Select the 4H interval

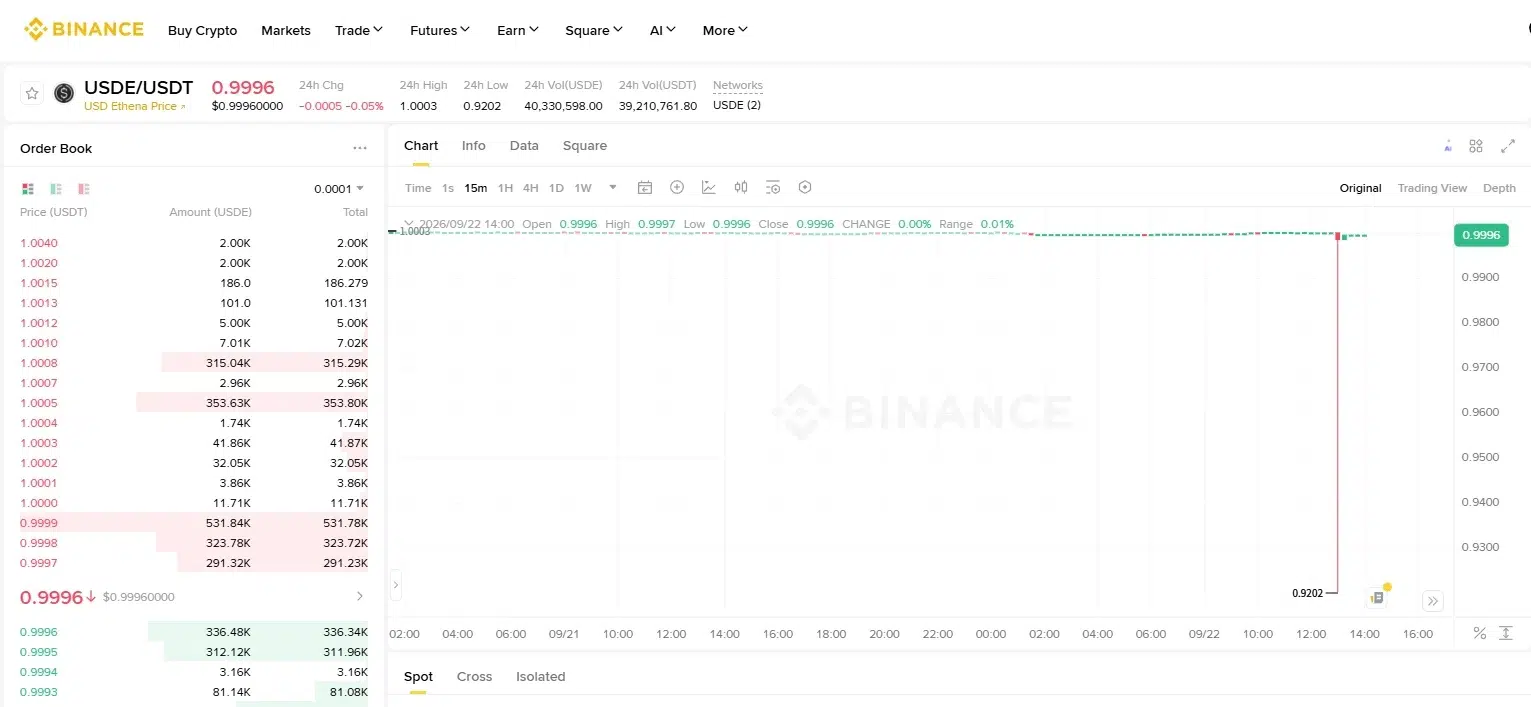(x=531, y=188)
